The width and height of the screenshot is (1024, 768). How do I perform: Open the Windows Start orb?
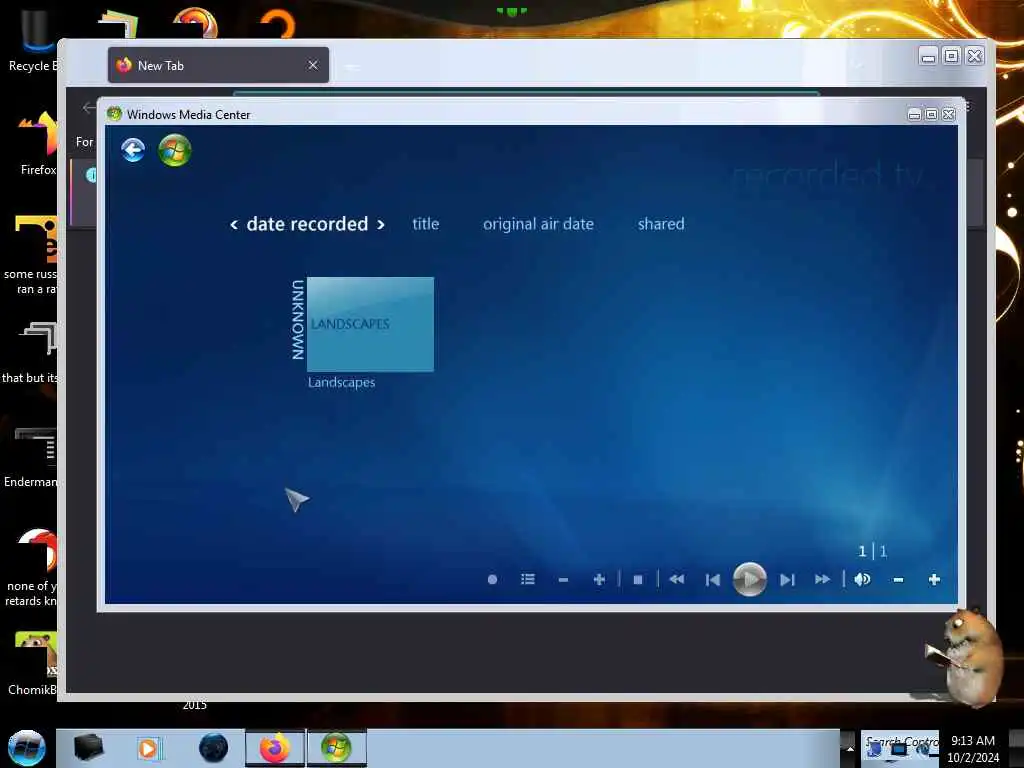pos(27,748)
